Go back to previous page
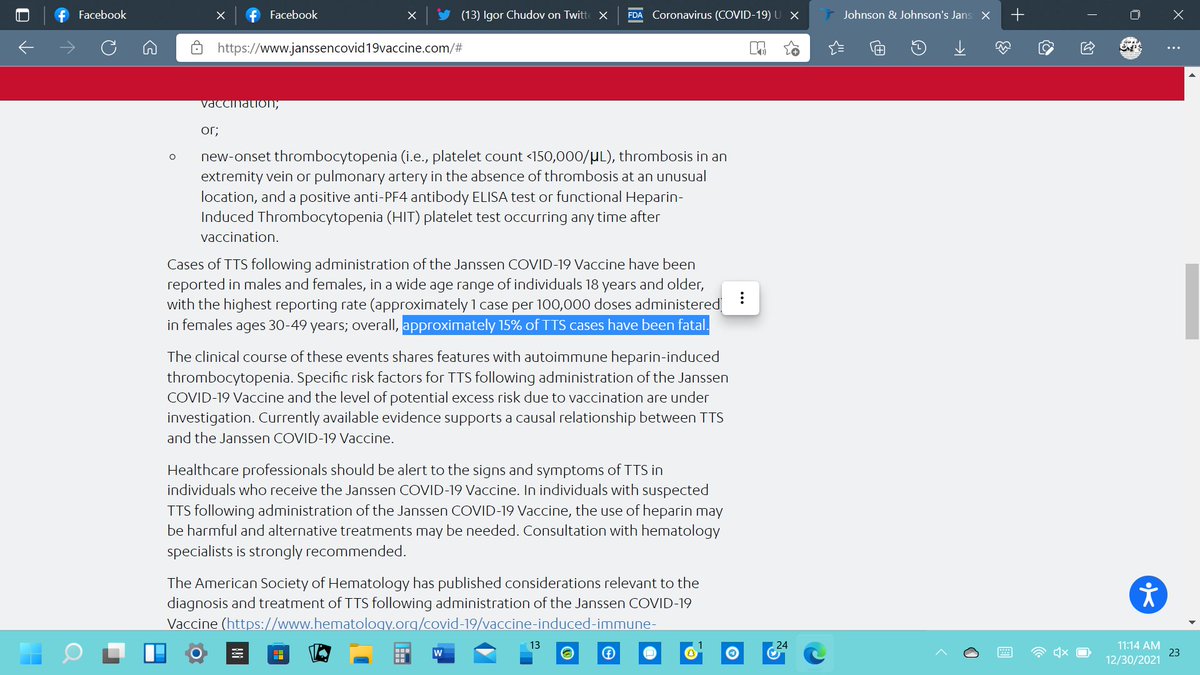The width and height of the screenshot is (1200, 675). [27, 48]
